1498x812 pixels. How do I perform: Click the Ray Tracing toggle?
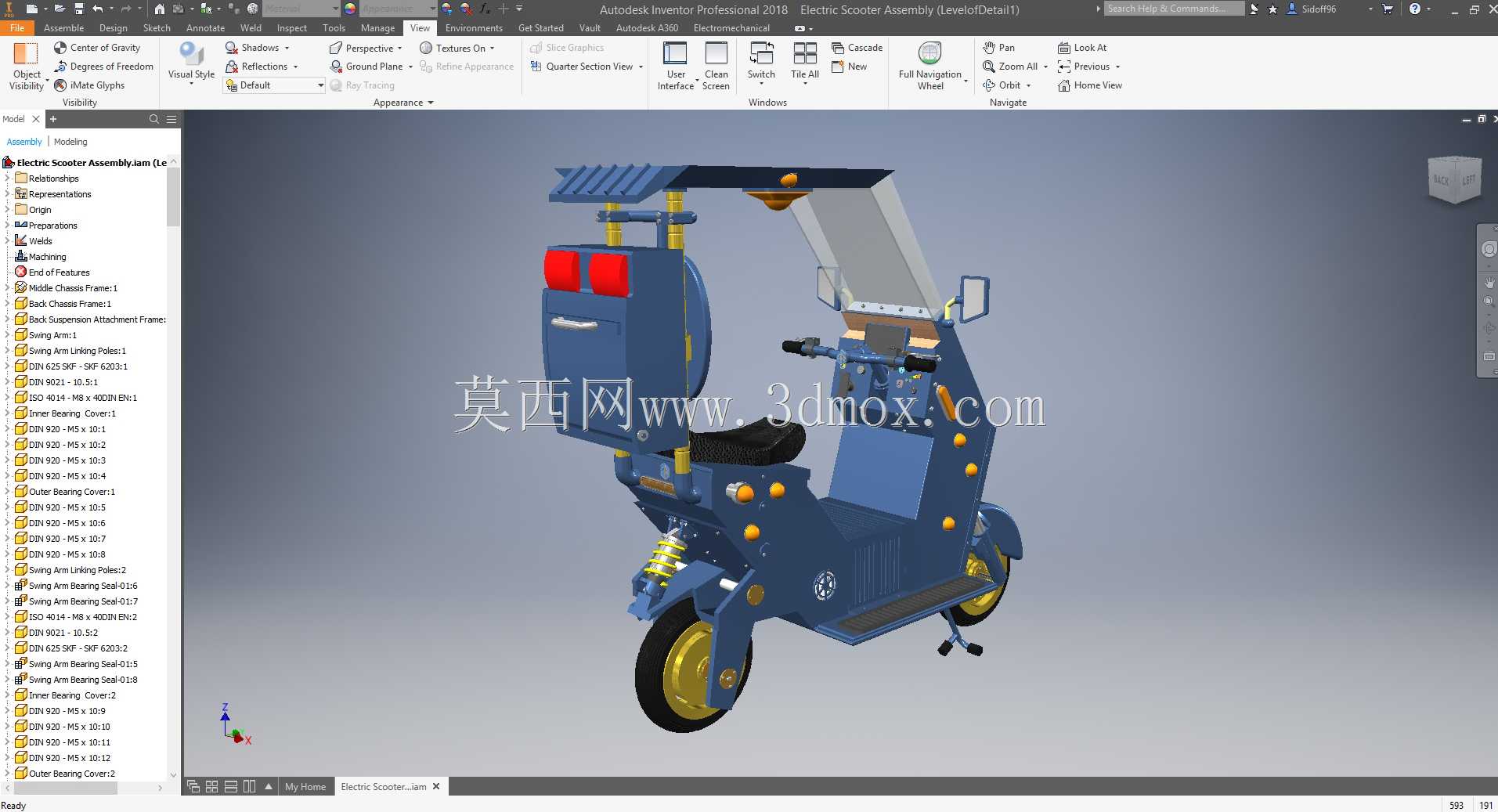point(362,85)
